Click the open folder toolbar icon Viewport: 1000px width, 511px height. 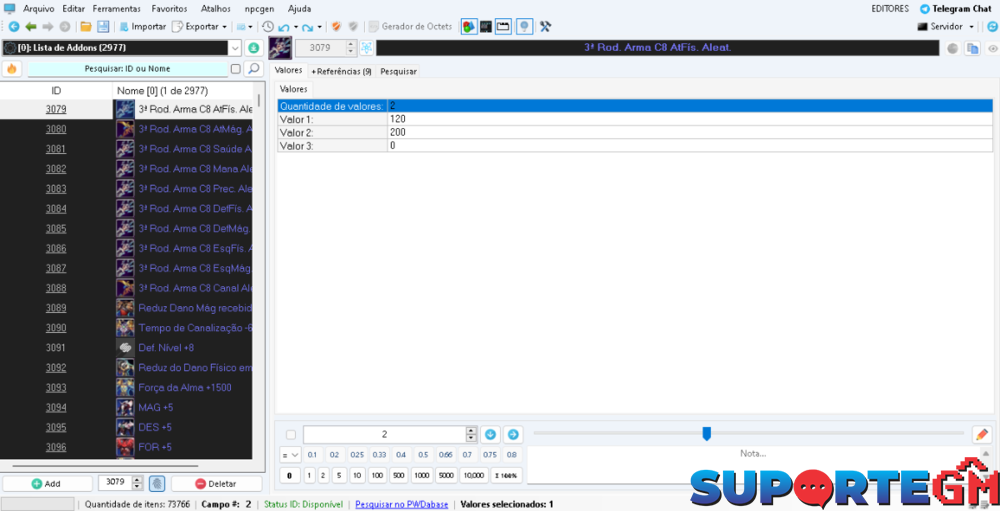tap(86, 27)
